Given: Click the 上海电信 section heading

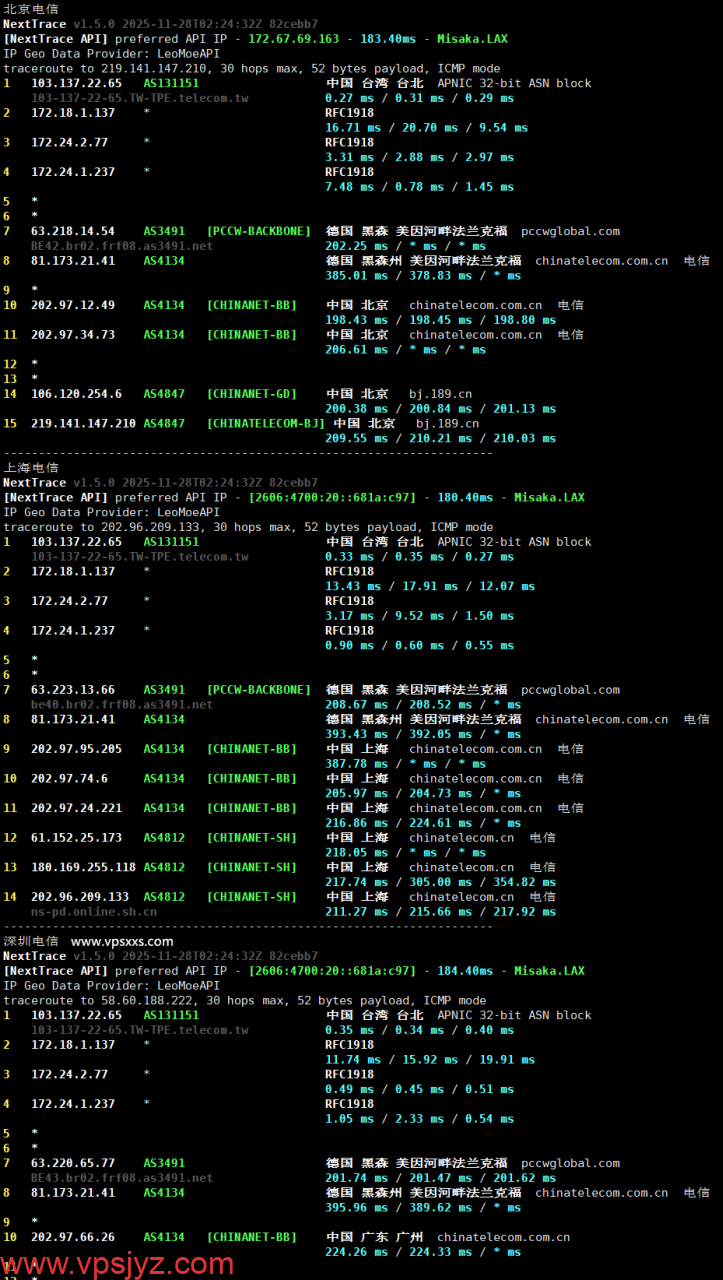Looking at the screenshot, I should (31, 467).
